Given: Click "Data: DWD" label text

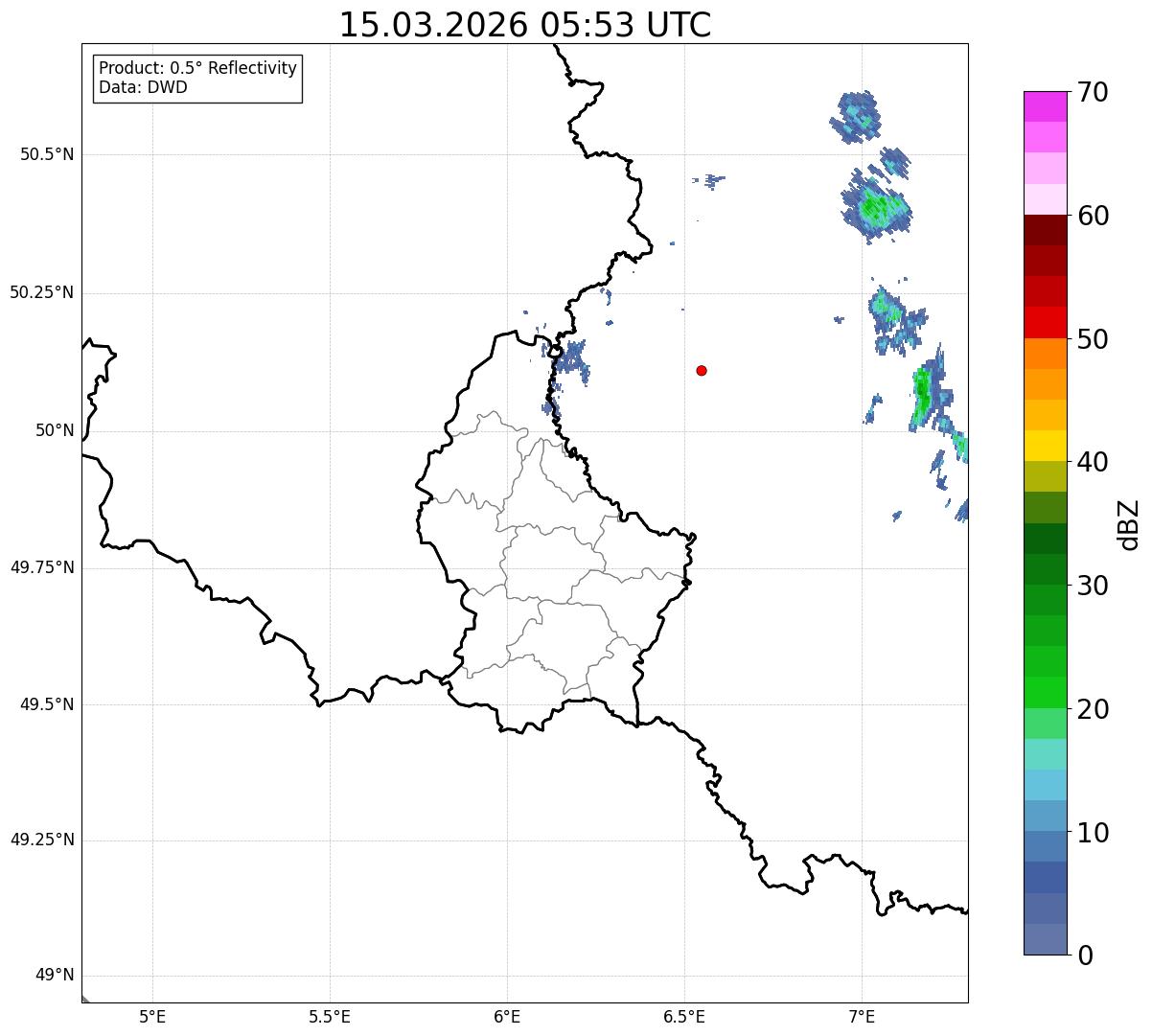Looking at the screenshot, I should (x=144, y=87).
